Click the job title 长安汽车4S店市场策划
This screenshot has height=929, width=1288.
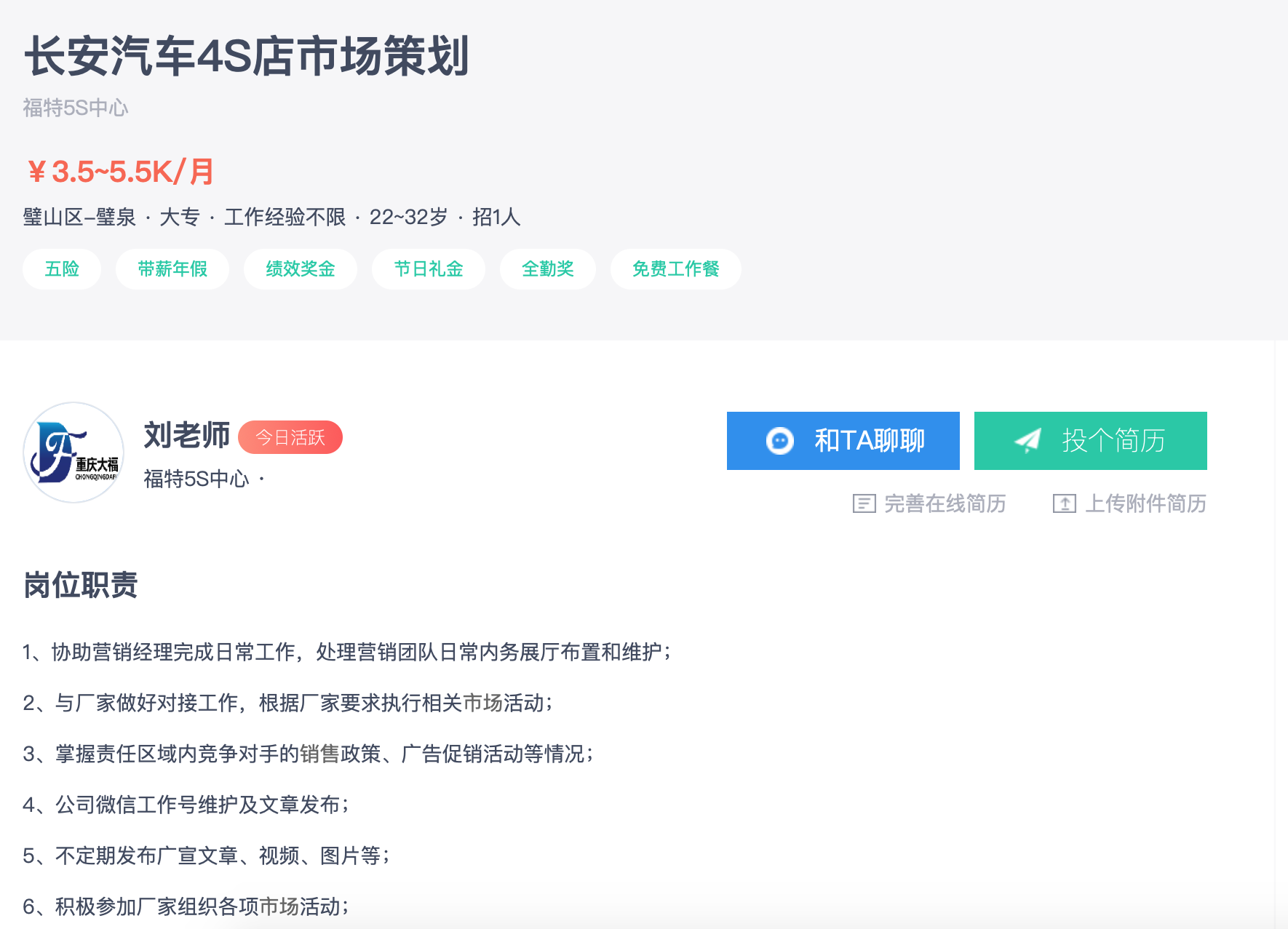[x=247, y=57]
